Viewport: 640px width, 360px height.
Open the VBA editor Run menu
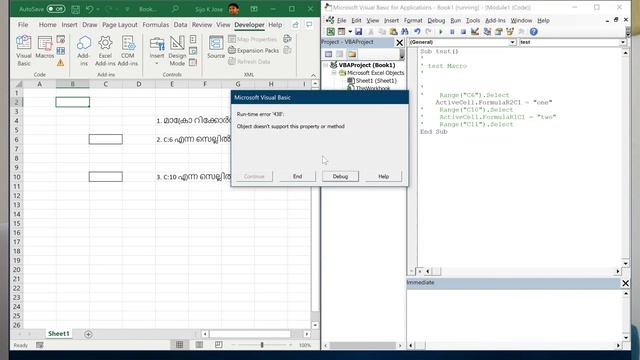(x=456, y=20)
